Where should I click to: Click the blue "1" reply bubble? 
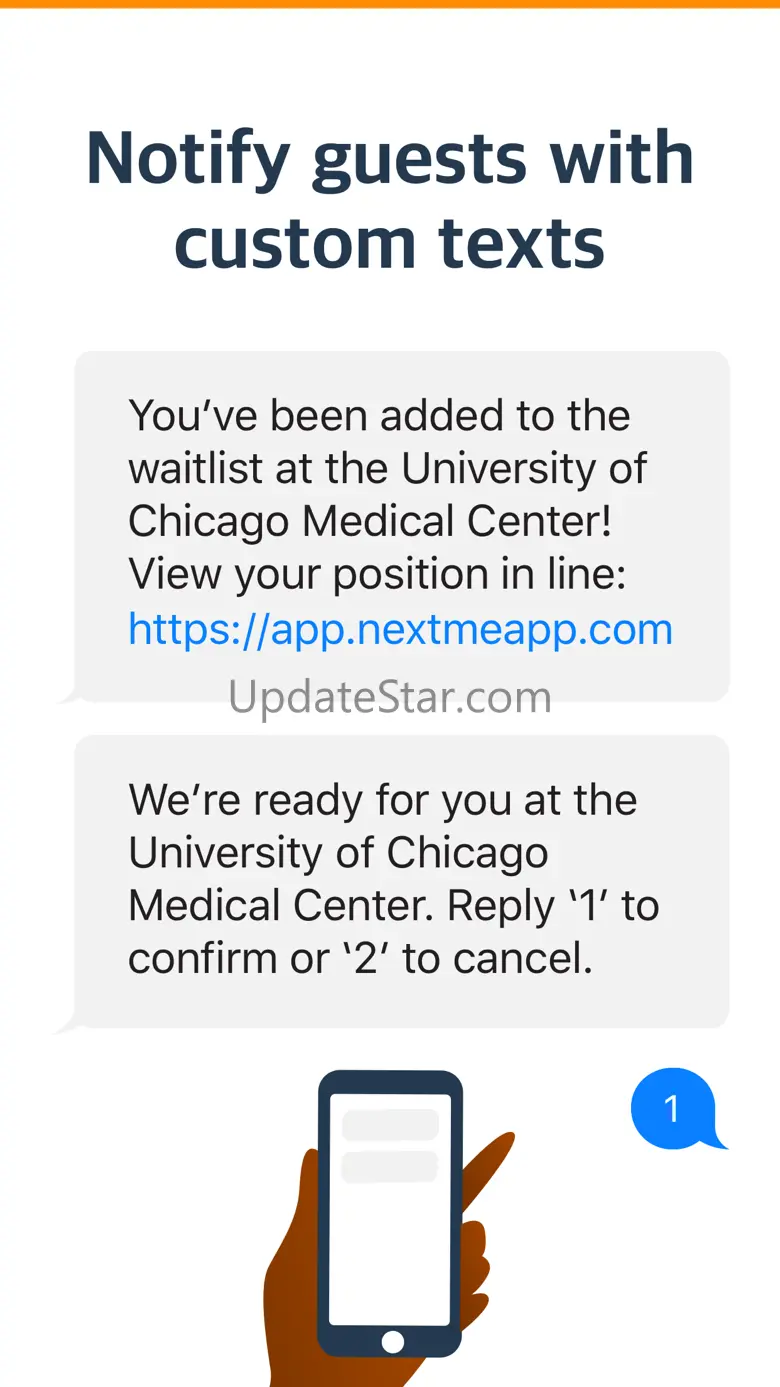click(x=673, y=1108)
